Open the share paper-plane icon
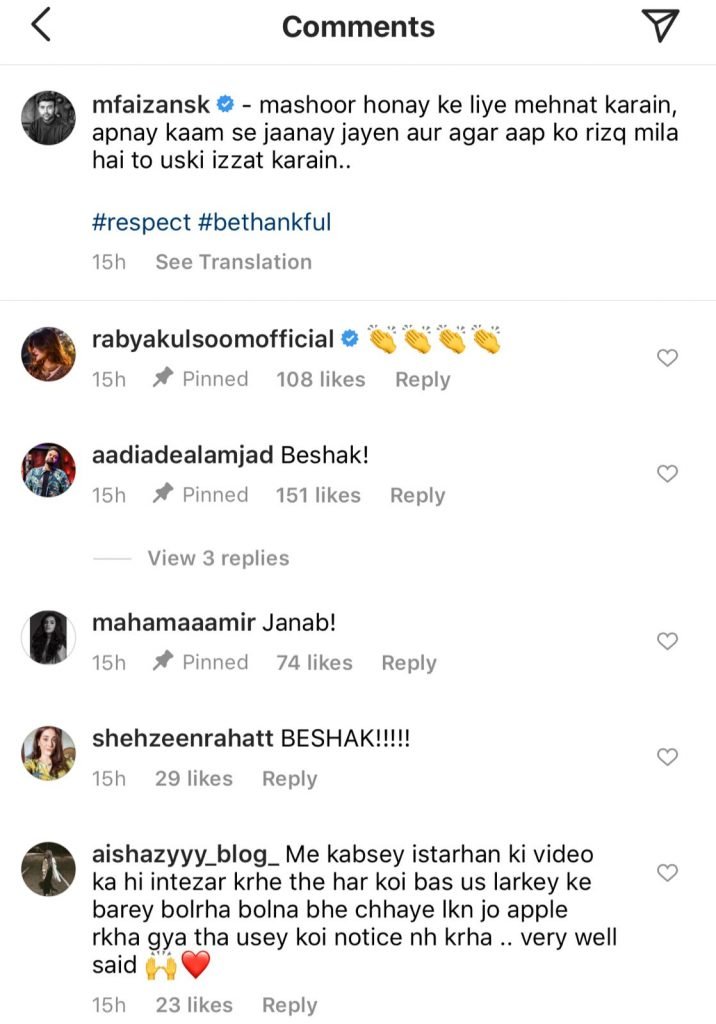Viewport: 716px width, 1024px height. (663, 27)
